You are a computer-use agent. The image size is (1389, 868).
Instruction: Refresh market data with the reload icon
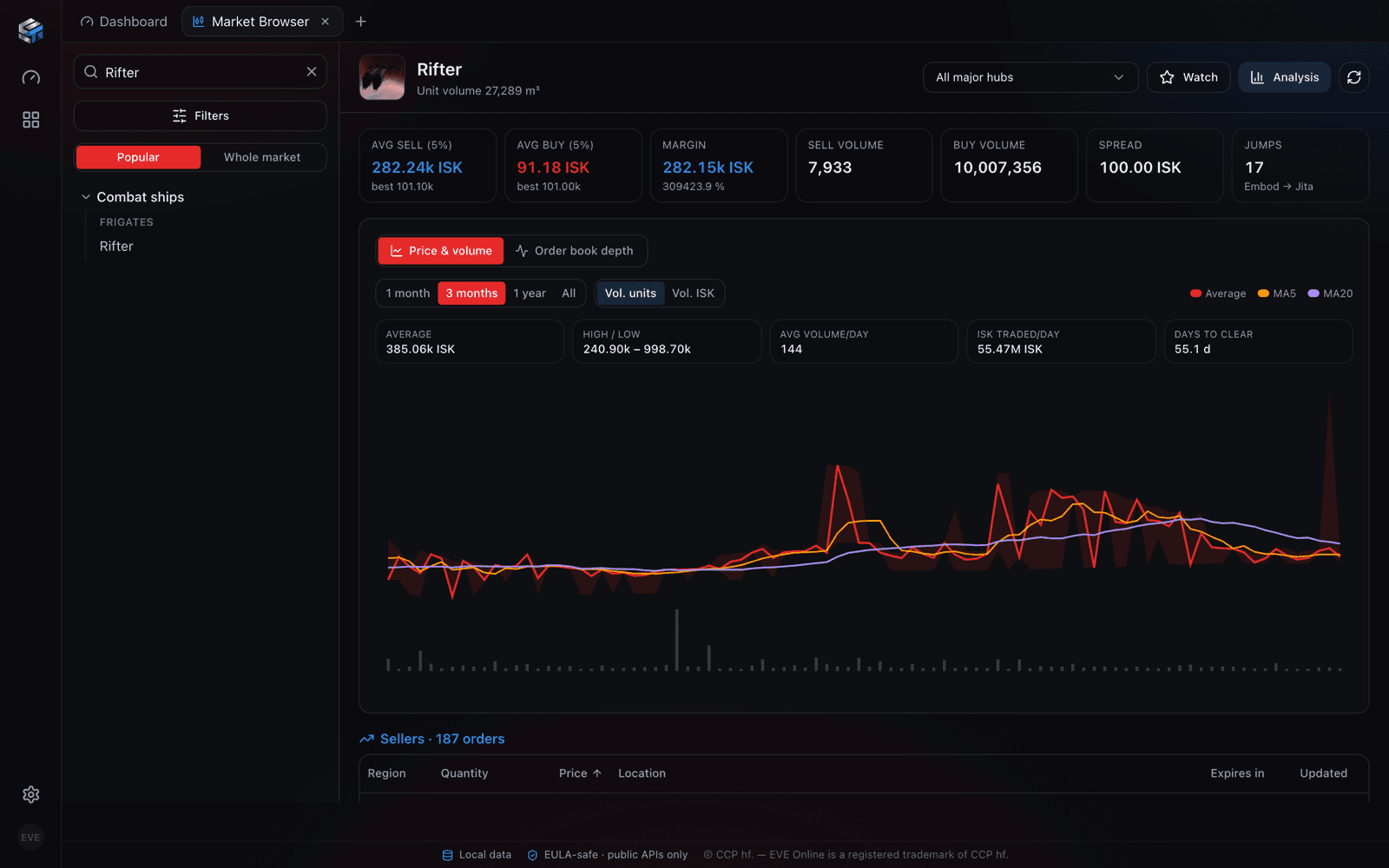click(x=1353, y=77)
